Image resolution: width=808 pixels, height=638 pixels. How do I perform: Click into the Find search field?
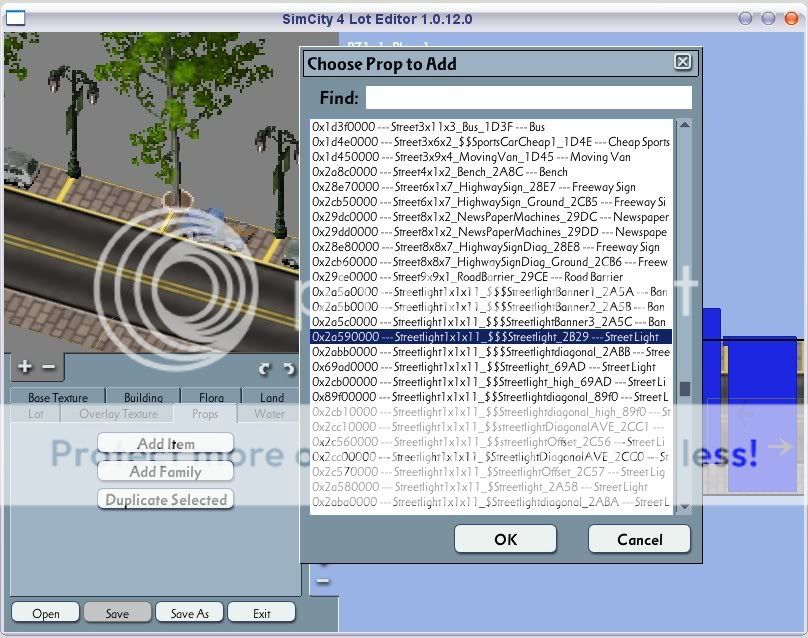click(528, 98)
